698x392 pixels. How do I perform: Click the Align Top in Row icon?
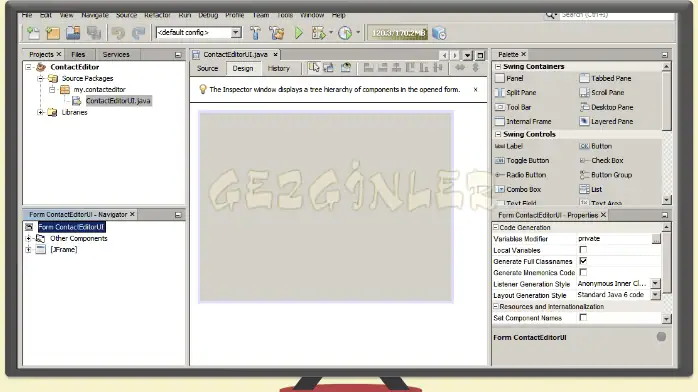coord(410,68)
